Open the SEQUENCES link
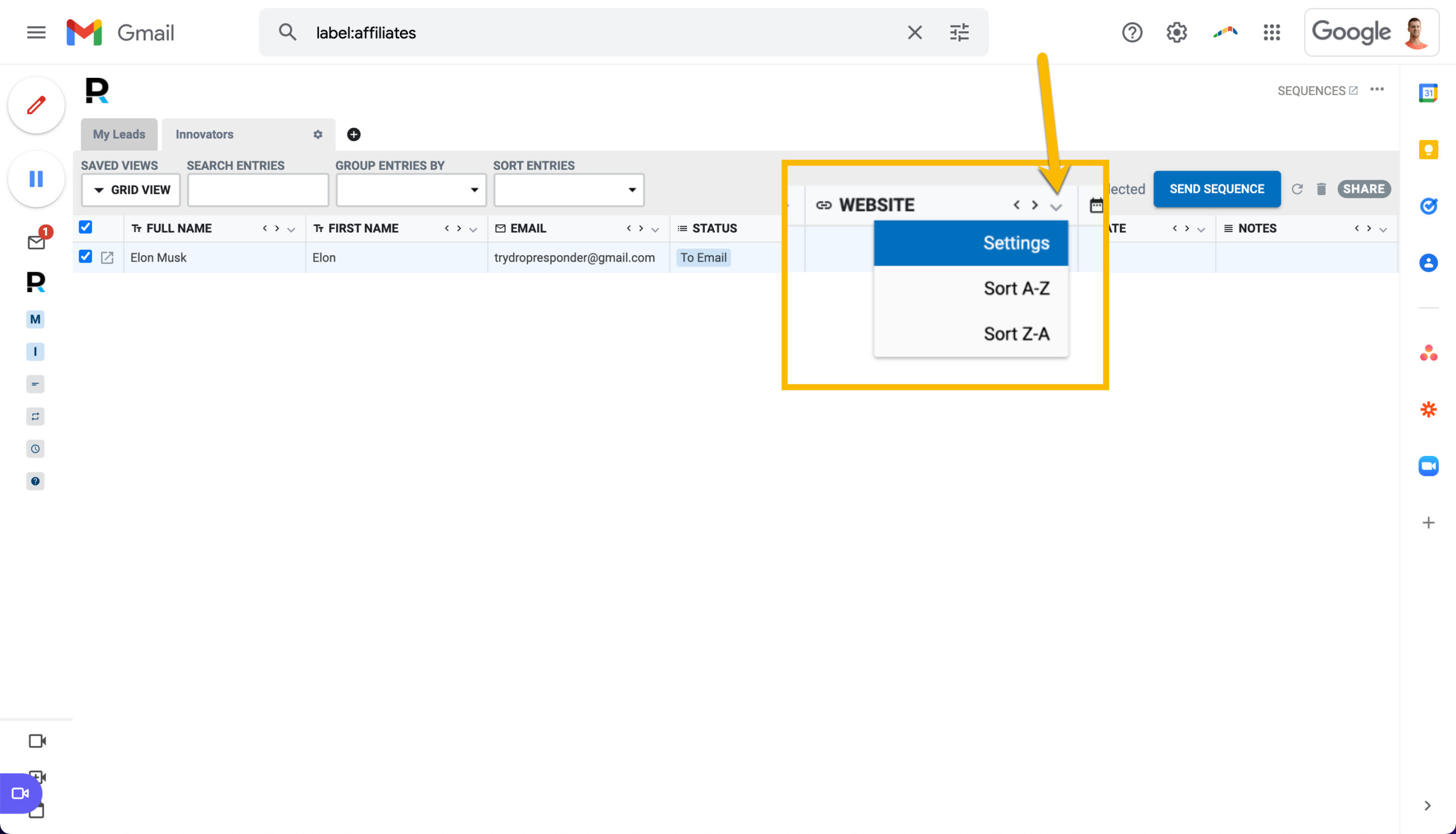Image resolution: width=1456 pixels, height=834 pixels. click(x=1317, y=90)
